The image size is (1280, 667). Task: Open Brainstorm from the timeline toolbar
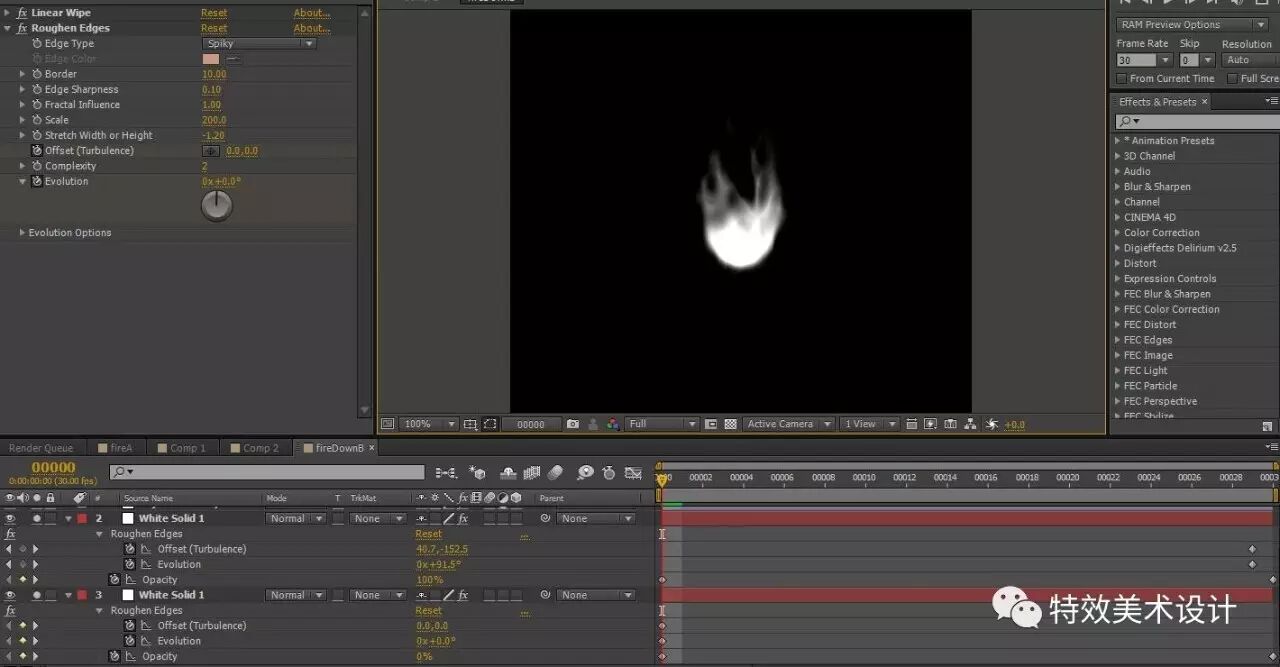pyautogui.click(x=585, y=472)
